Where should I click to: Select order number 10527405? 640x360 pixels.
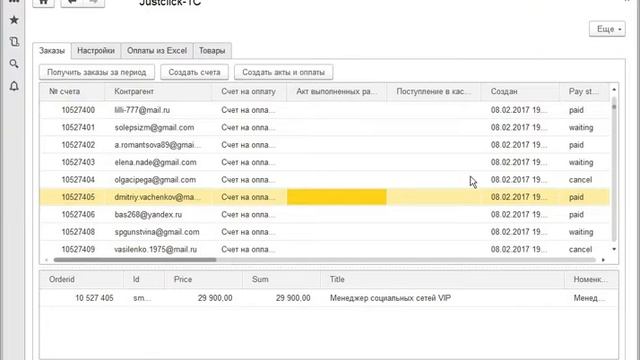click(78, 197)
